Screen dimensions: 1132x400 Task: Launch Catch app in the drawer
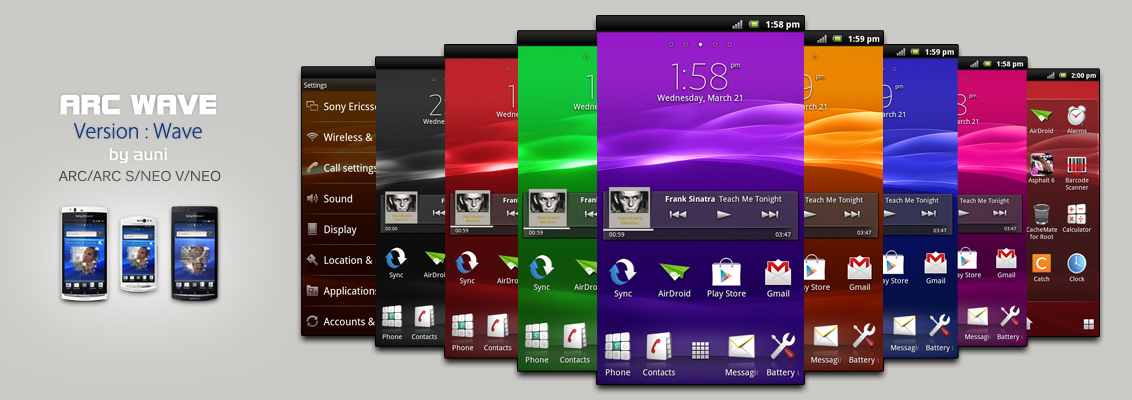pyautogui.click(x=1041, y=267)
